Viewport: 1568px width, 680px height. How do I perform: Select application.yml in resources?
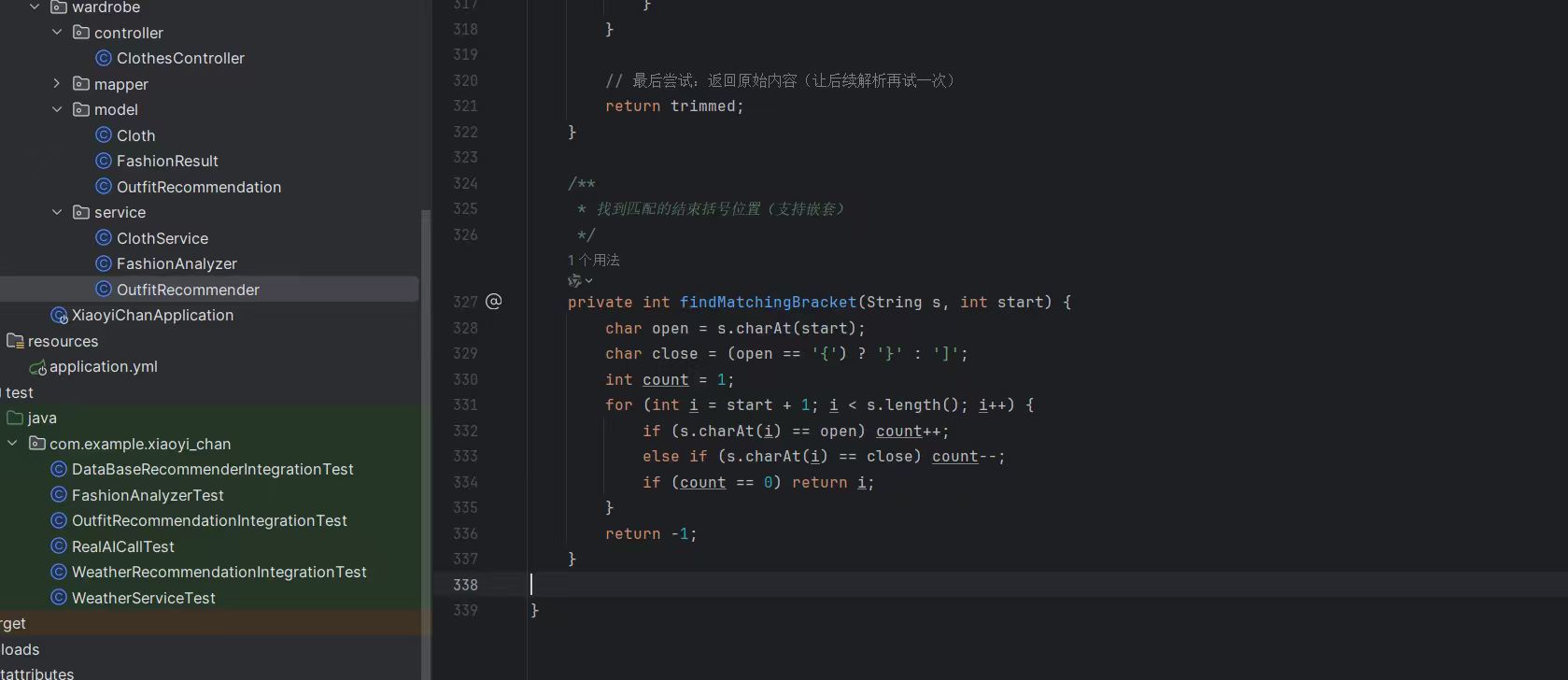pos(104,366)
